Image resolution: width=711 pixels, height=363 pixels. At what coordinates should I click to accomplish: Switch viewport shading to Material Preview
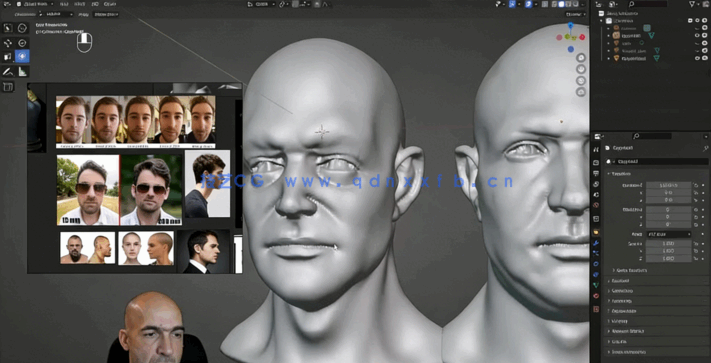(x=568, y=4)
